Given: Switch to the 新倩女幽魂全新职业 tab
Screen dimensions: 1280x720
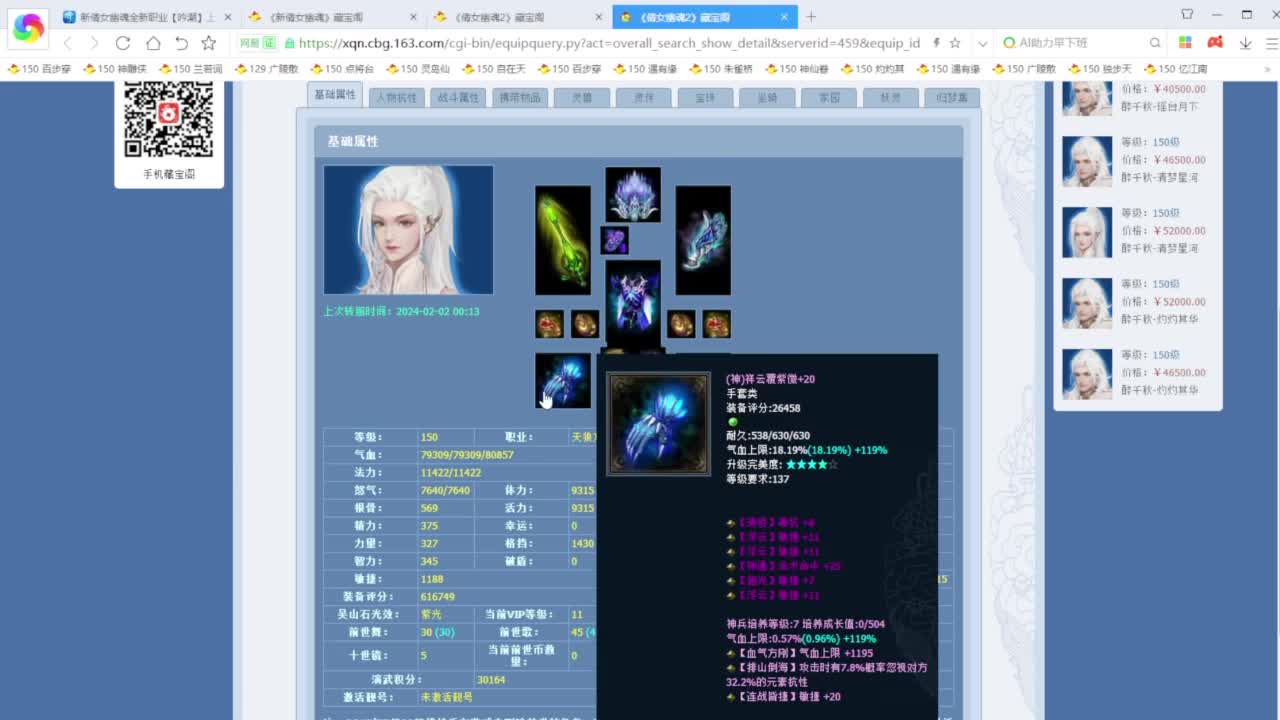Looking at the screenshot, I should [146, 17].
